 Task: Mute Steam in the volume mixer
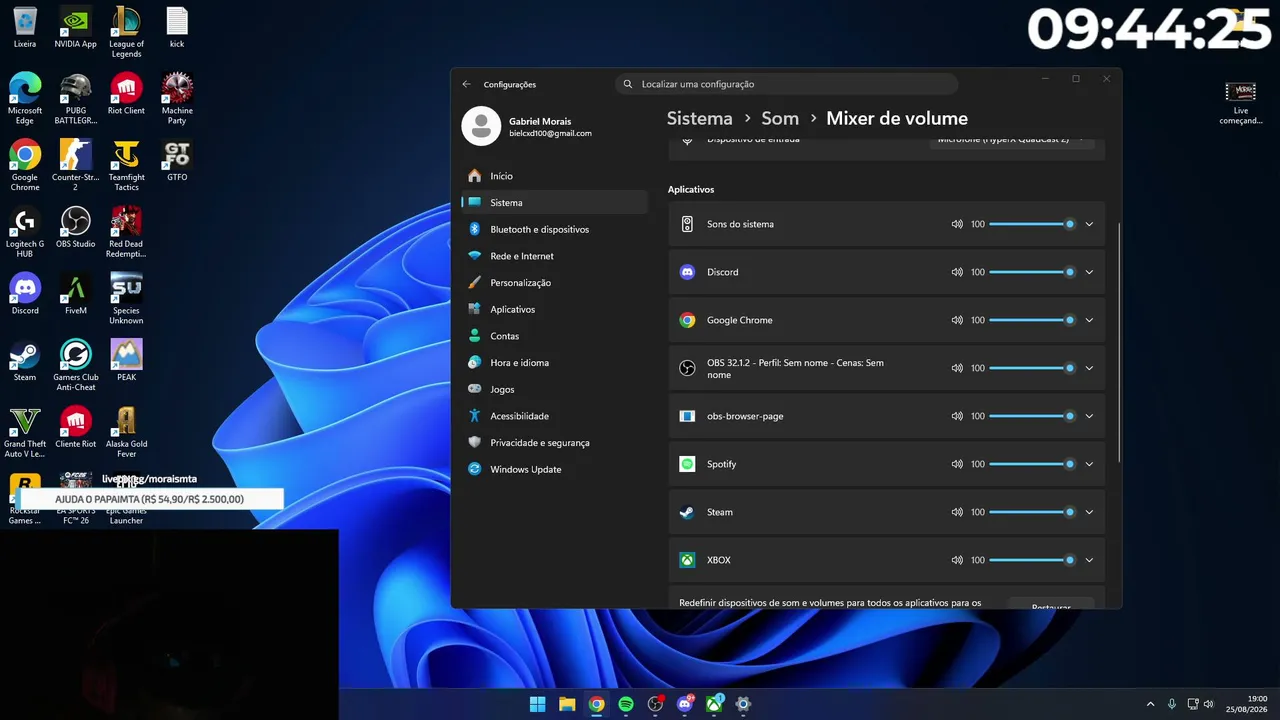coord(957,512)
